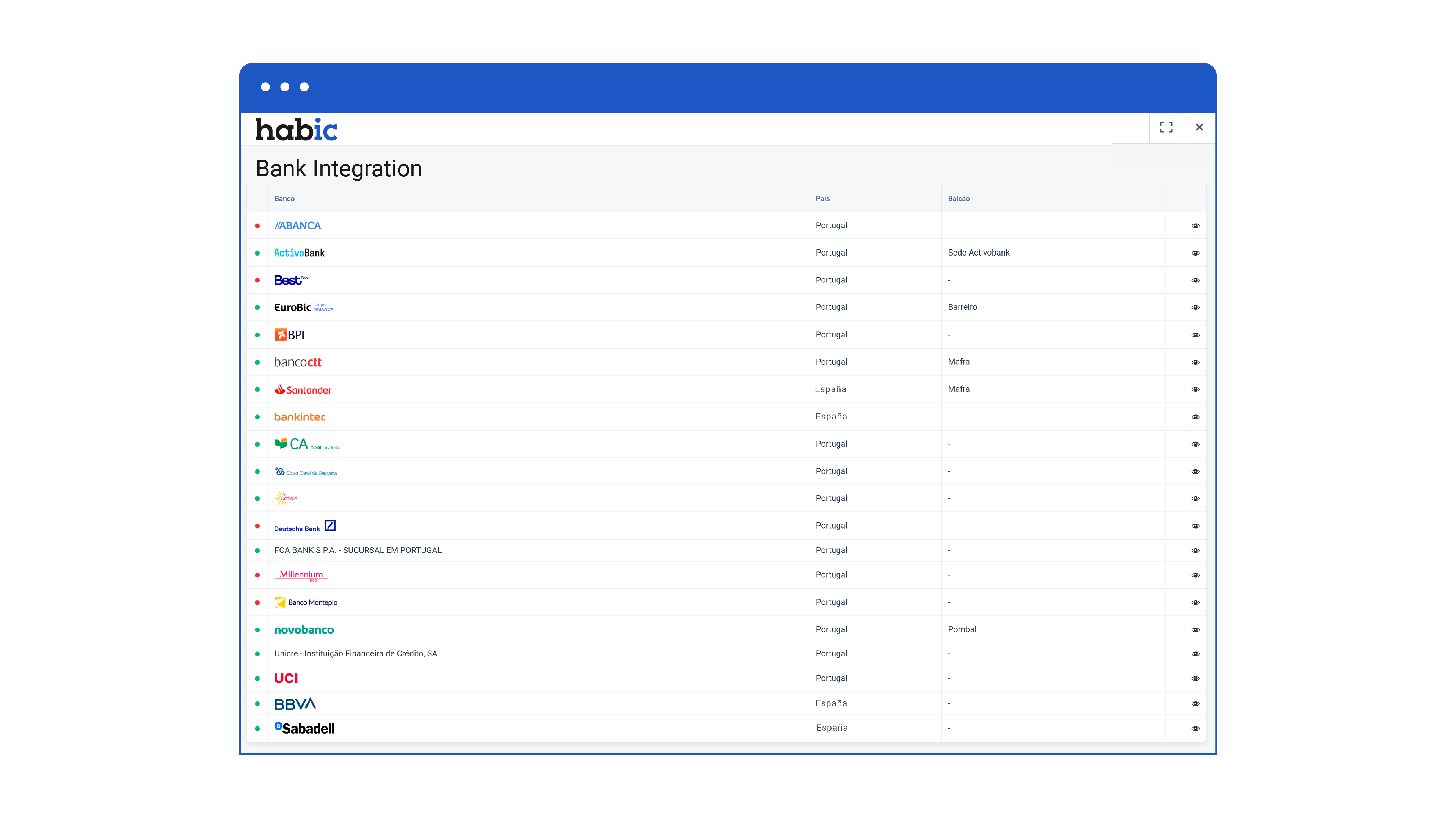
Task: Click the habic logo
Action: click(296, 129)
